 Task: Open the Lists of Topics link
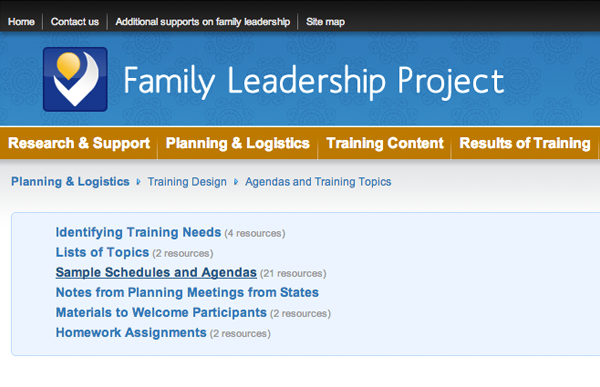point(102,252)
